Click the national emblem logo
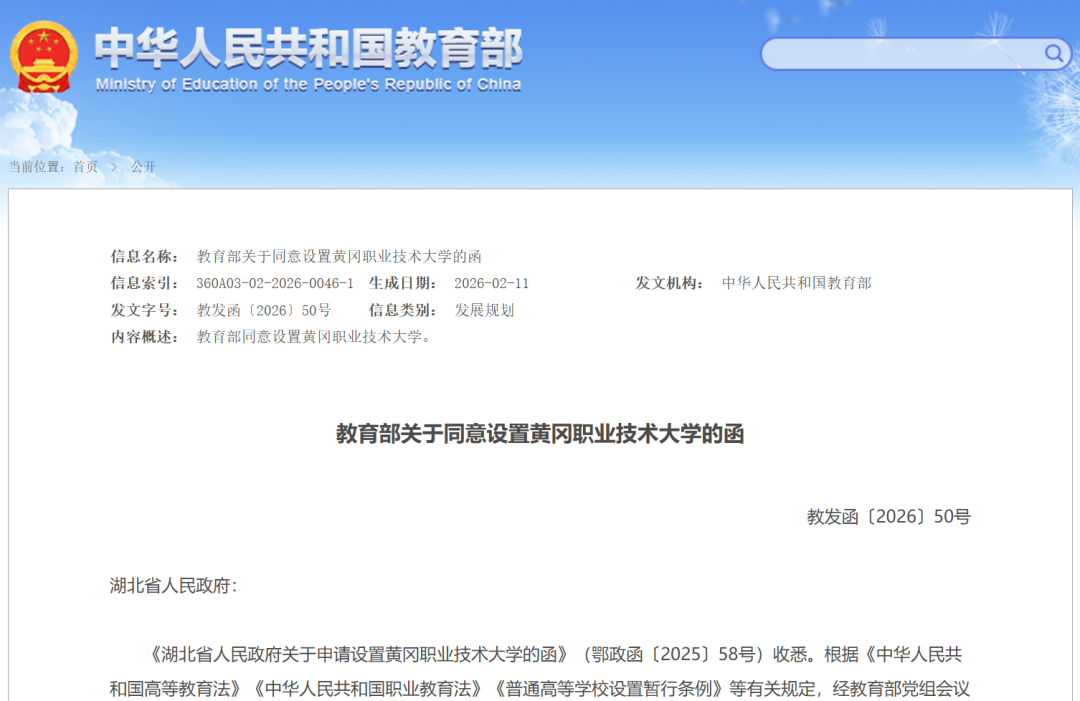 pos(43,56)
